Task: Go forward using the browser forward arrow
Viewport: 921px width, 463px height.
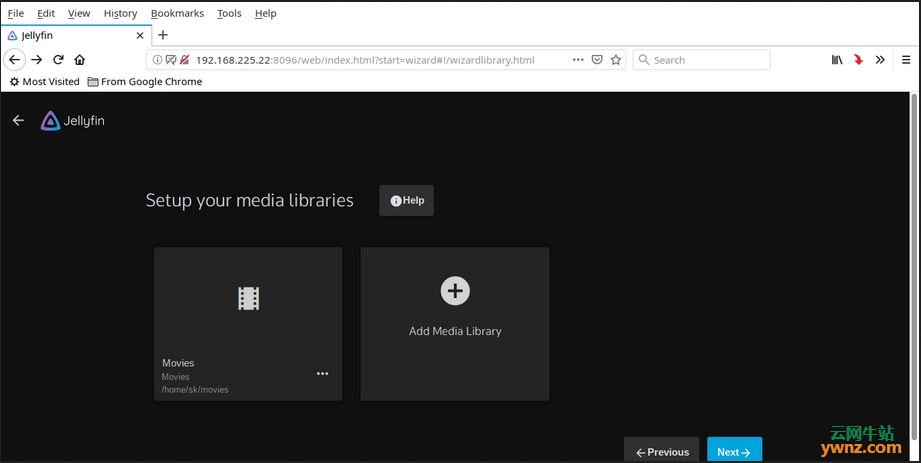Action: 36,59
